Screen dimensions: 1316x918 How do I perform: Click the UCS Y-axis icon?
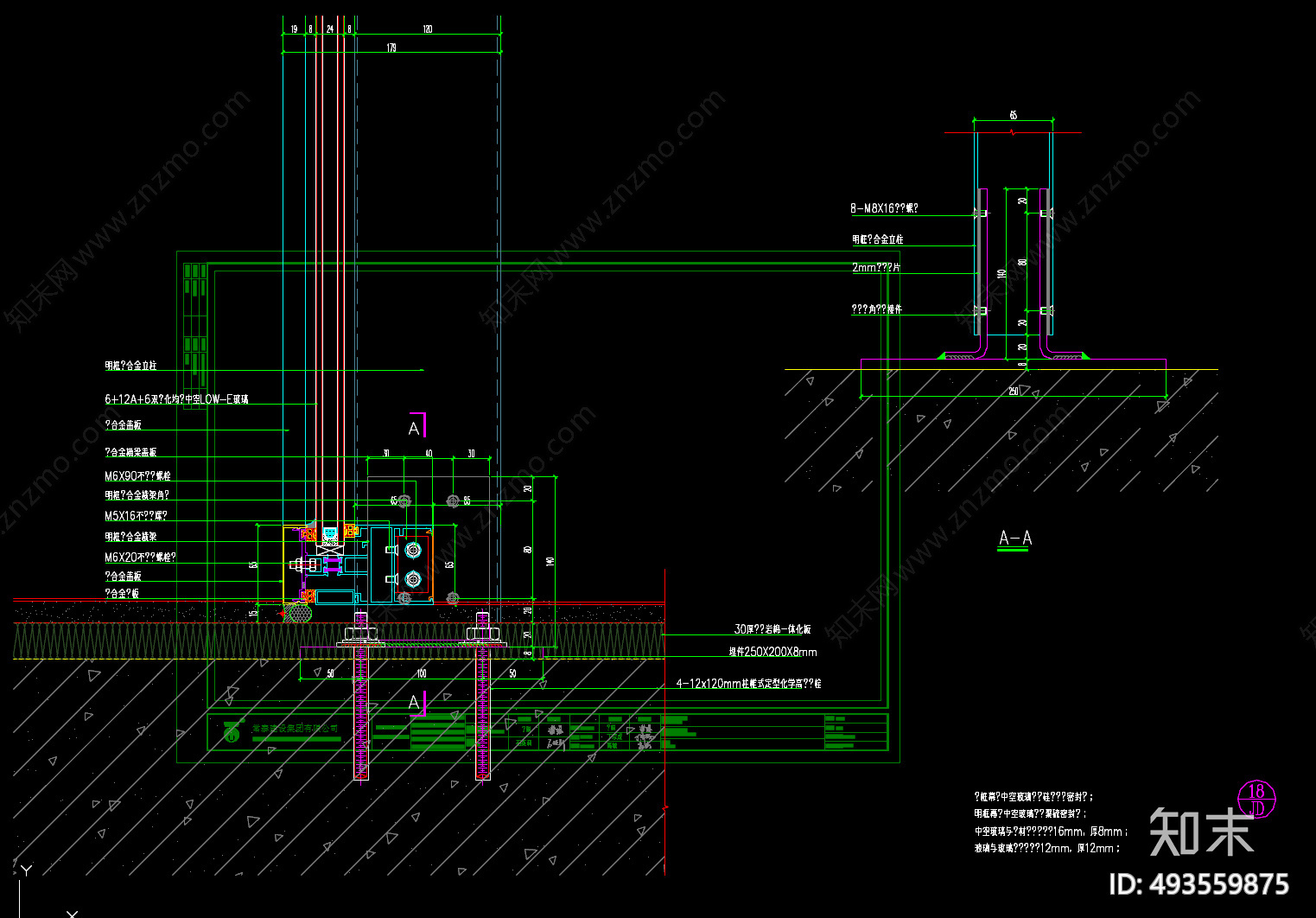point(26,871)
